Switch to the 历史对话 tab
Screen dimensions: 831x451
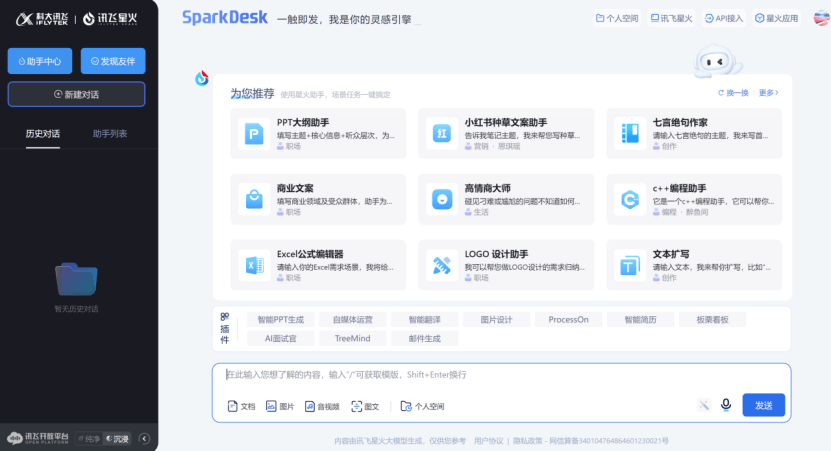(x=43, y=134)
